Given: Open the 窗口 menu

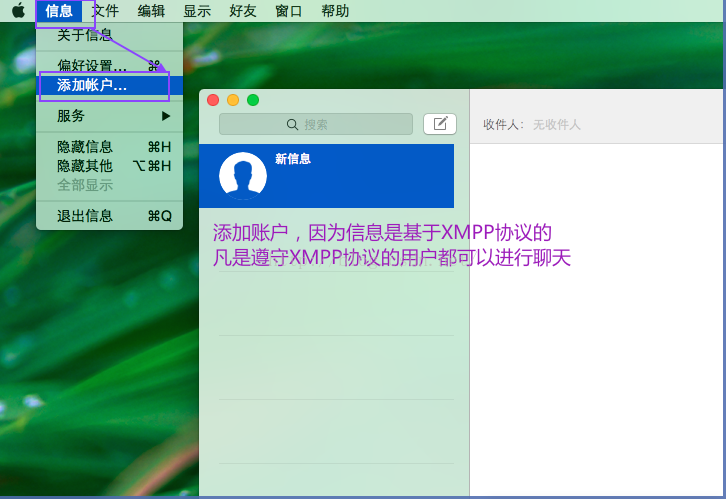Looking at the screenshot, I should click(x=288, y=11).
